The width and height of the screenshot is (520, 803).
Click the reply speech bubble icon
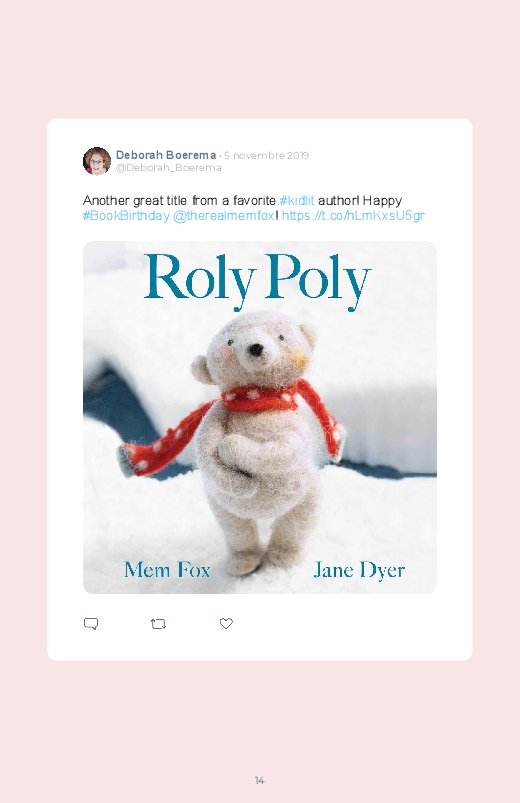pyautogui.click(x=91, y=623)
